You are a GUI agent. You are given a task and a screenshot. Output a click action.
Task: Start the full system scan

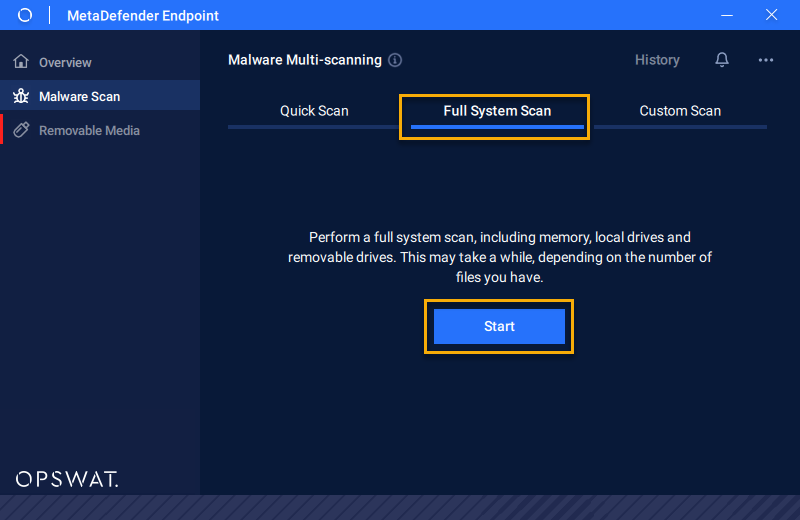[x=499, y=326]
